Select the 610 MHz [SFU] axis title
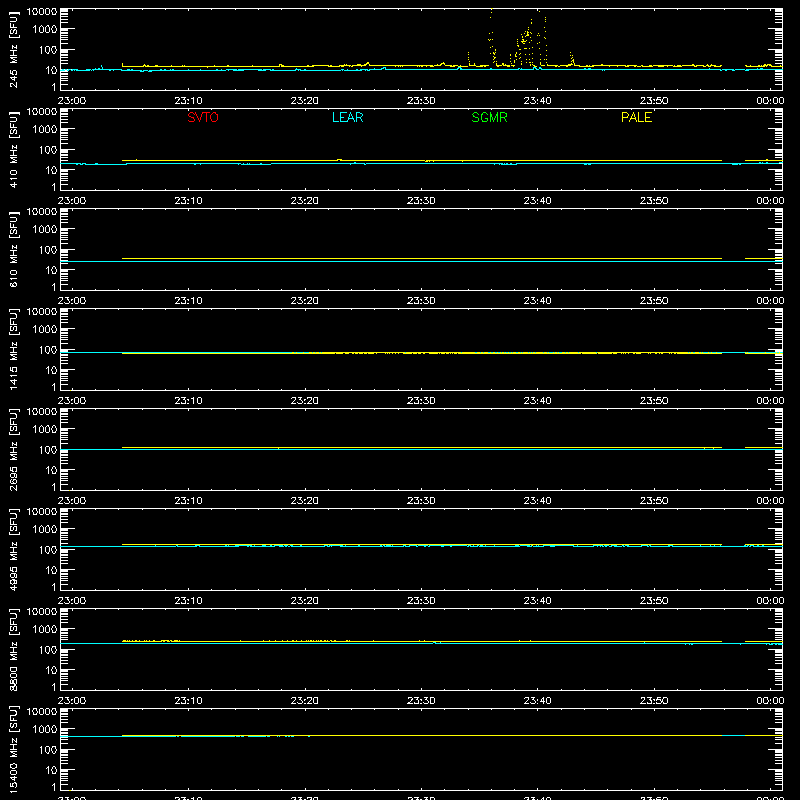The image size is (800, 800). click(x=13, y=249)
